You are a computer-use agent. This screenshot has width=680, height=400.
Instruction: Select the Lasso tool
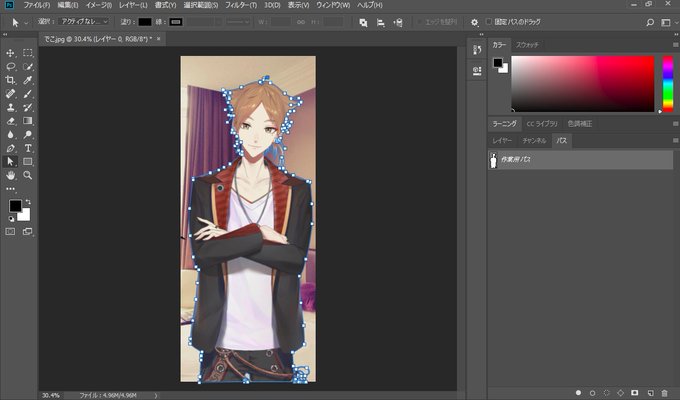10,66
